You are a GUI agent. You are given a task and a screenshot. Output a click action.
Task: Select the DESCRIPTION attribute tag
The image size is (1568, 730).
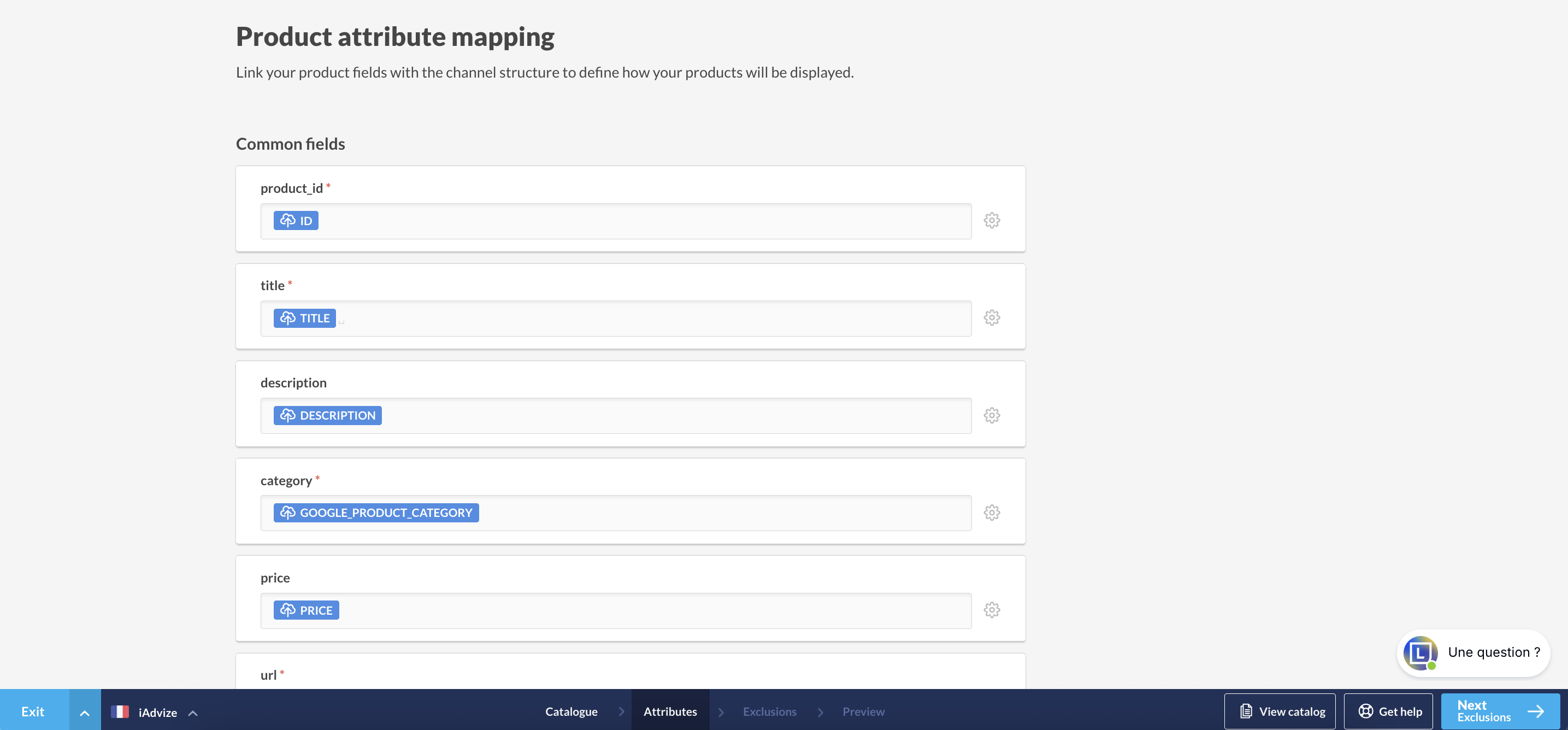pyautogui.click(x=327, y=415)
